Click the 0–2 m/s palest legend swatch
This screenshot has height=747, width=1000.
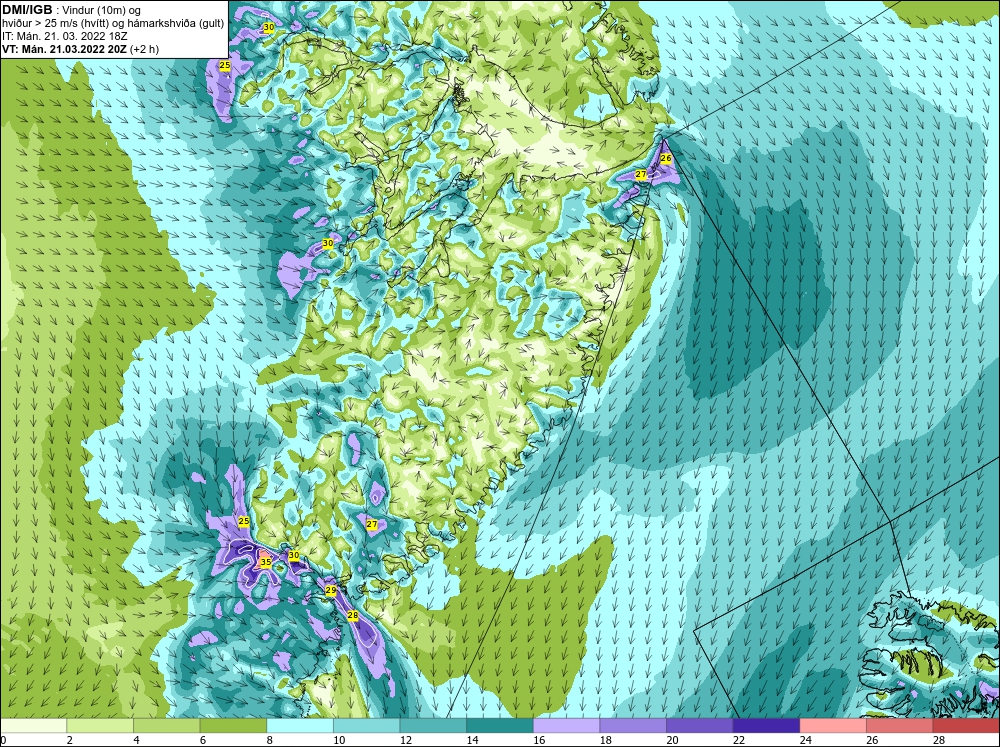(x=33, y=725)
